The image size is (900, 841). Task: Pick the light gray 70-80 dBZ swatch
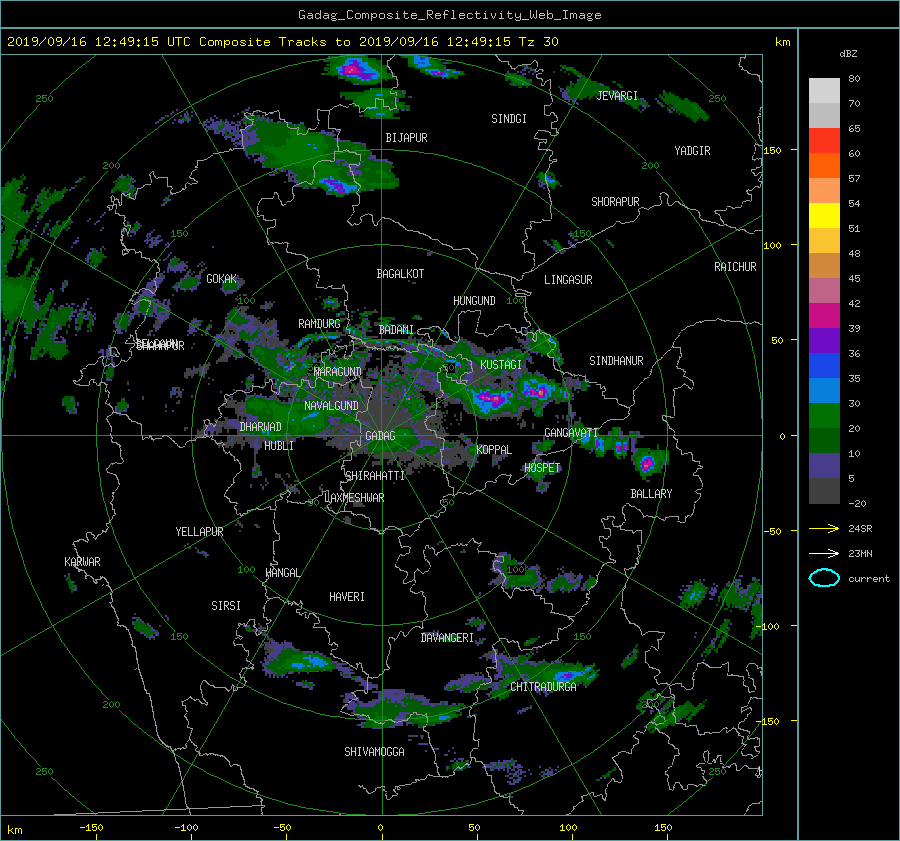(x=824, y=91)
